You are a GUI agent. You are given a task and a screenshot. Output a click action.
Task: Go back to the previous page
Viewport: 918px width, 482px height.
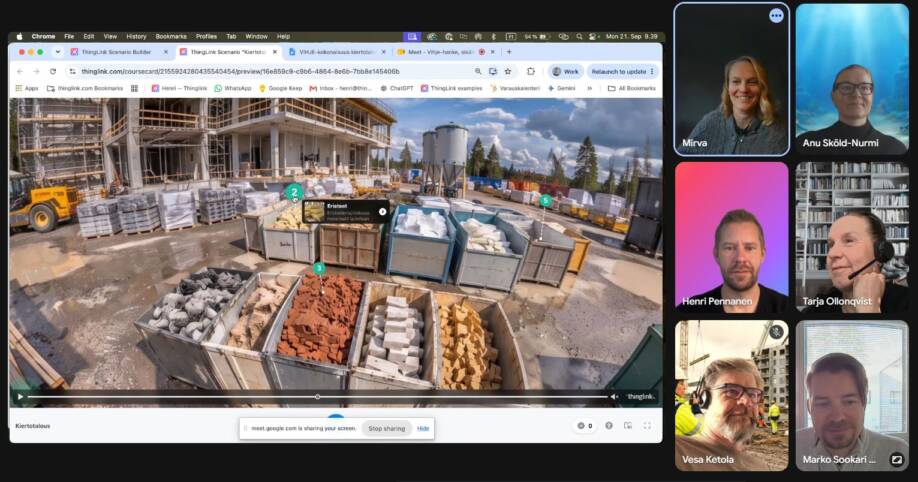[x=20, y=71]
